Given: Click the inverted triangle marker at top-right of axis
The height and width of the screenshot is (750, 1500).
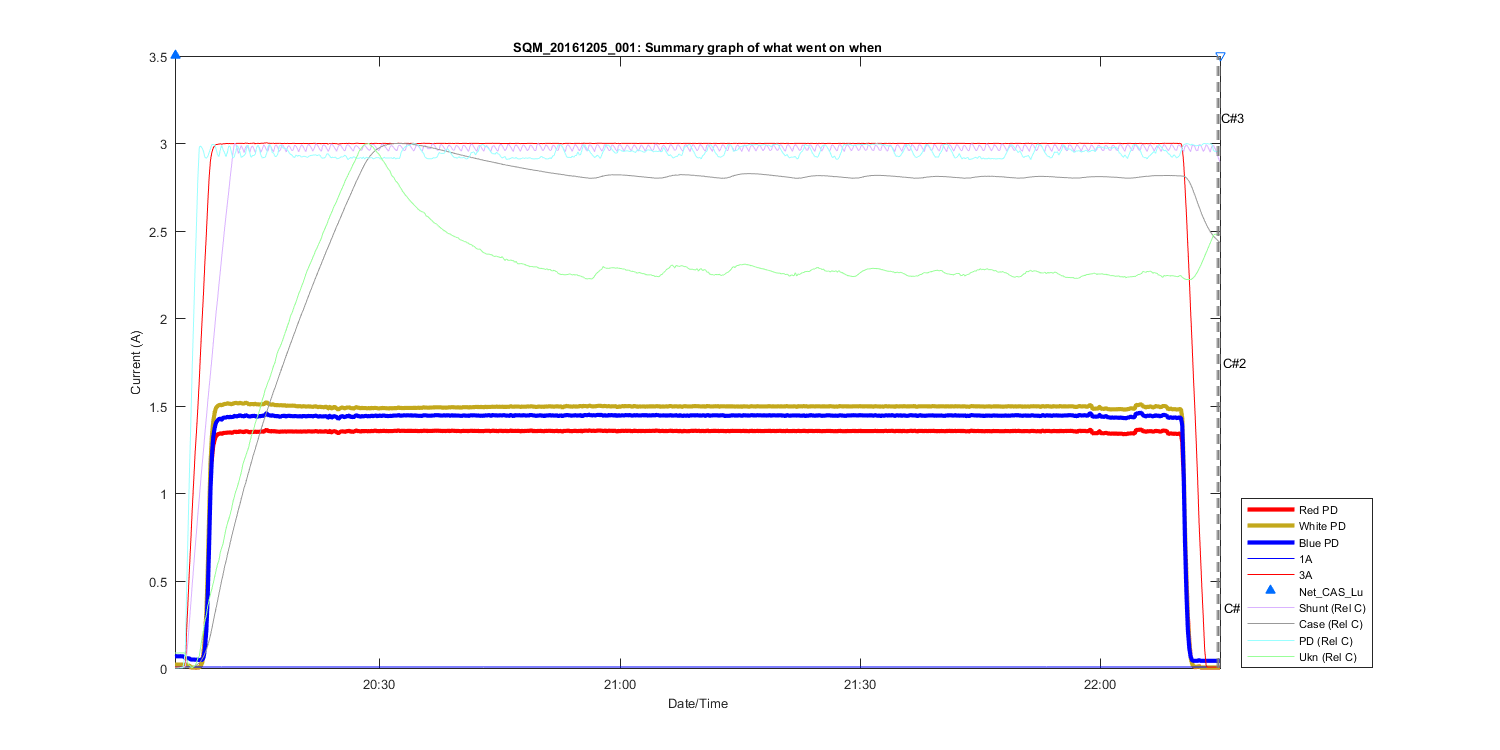Looking at the screenshot, I should pyautogui.click(x=1220, y=57).
